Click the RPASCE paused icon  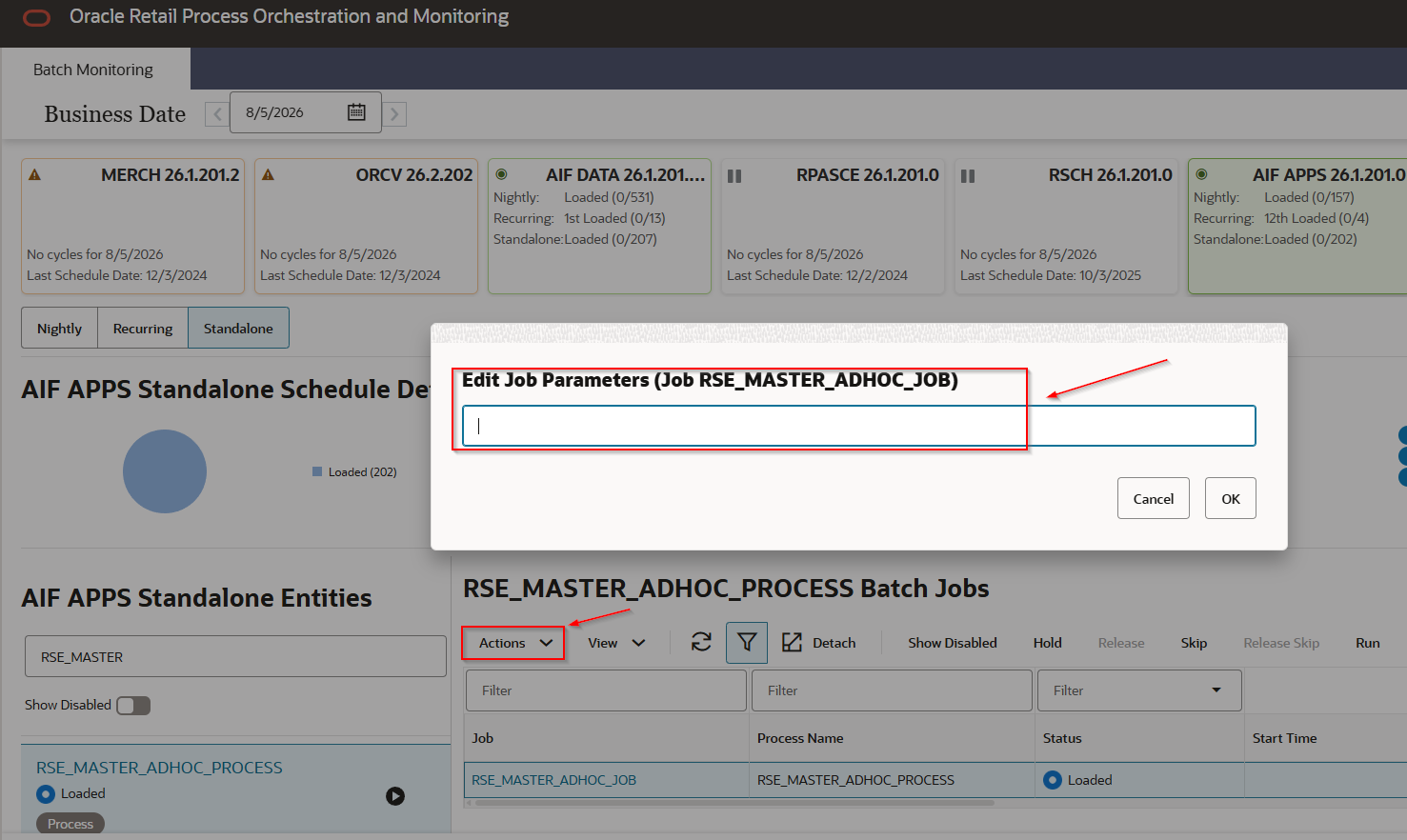point(734,175)
